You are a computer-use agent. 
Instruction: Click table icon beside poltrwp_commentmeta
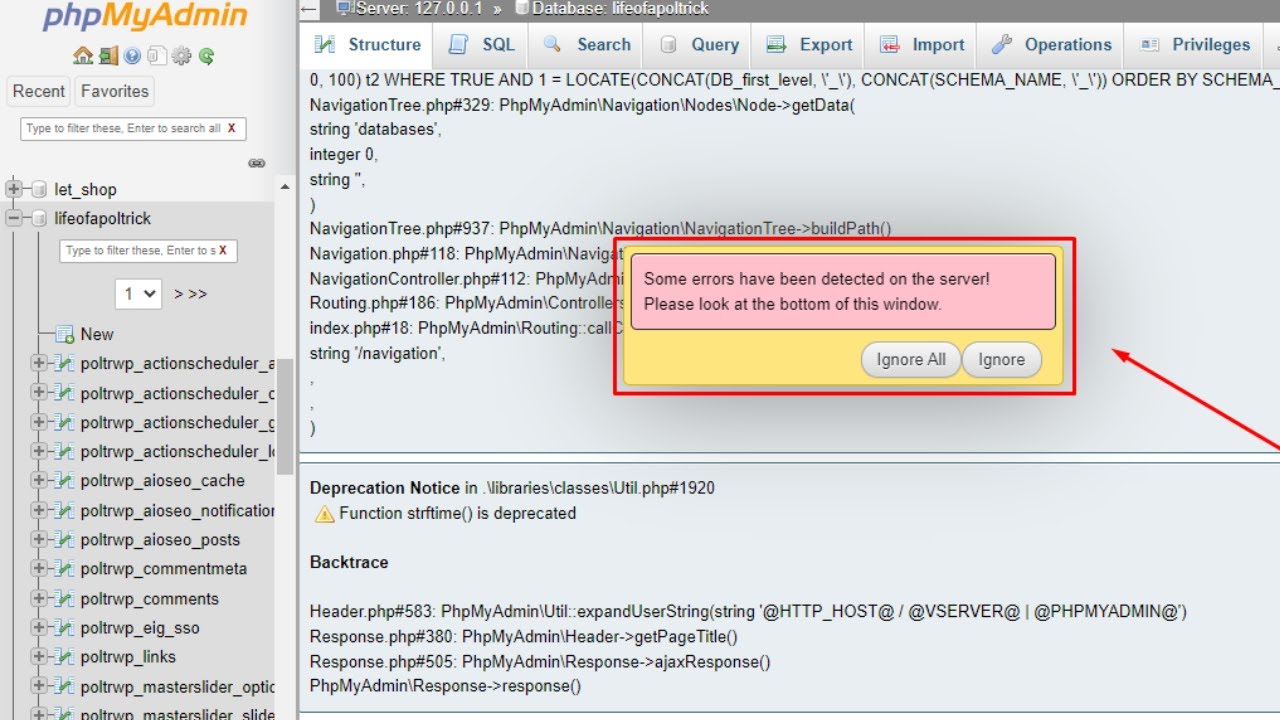pyautogui.click(x=65, y=569)
